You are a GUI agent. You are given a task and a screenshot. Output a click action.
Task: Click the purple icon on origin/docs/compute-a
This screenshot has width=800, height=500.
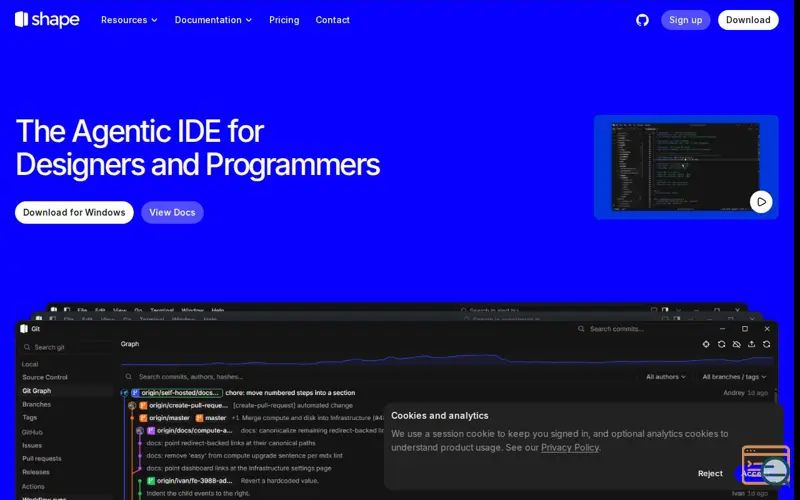pos(151,431)
